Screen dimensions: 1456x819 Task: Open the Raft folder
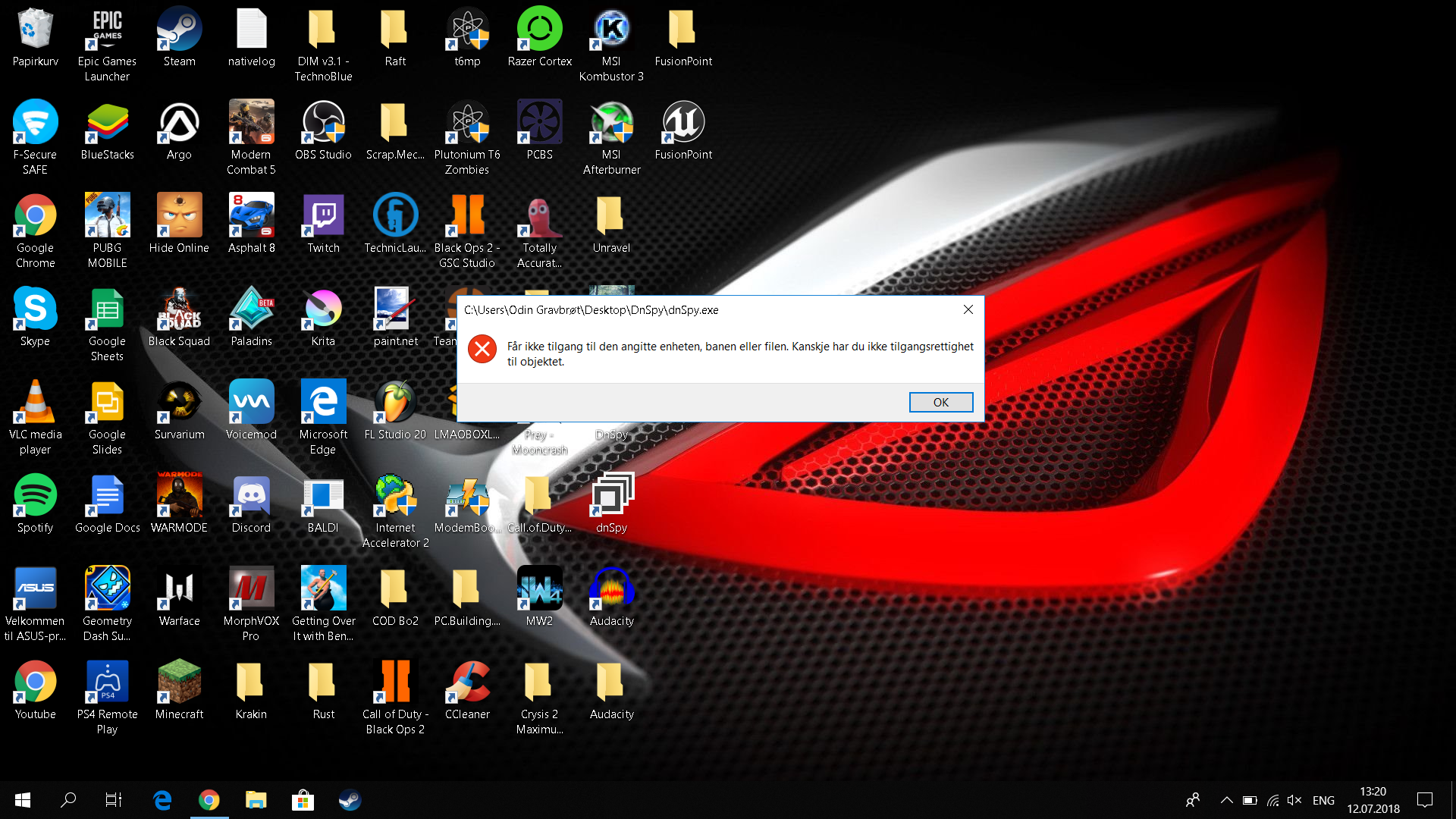pyautogui.click(x=395, y=38)
